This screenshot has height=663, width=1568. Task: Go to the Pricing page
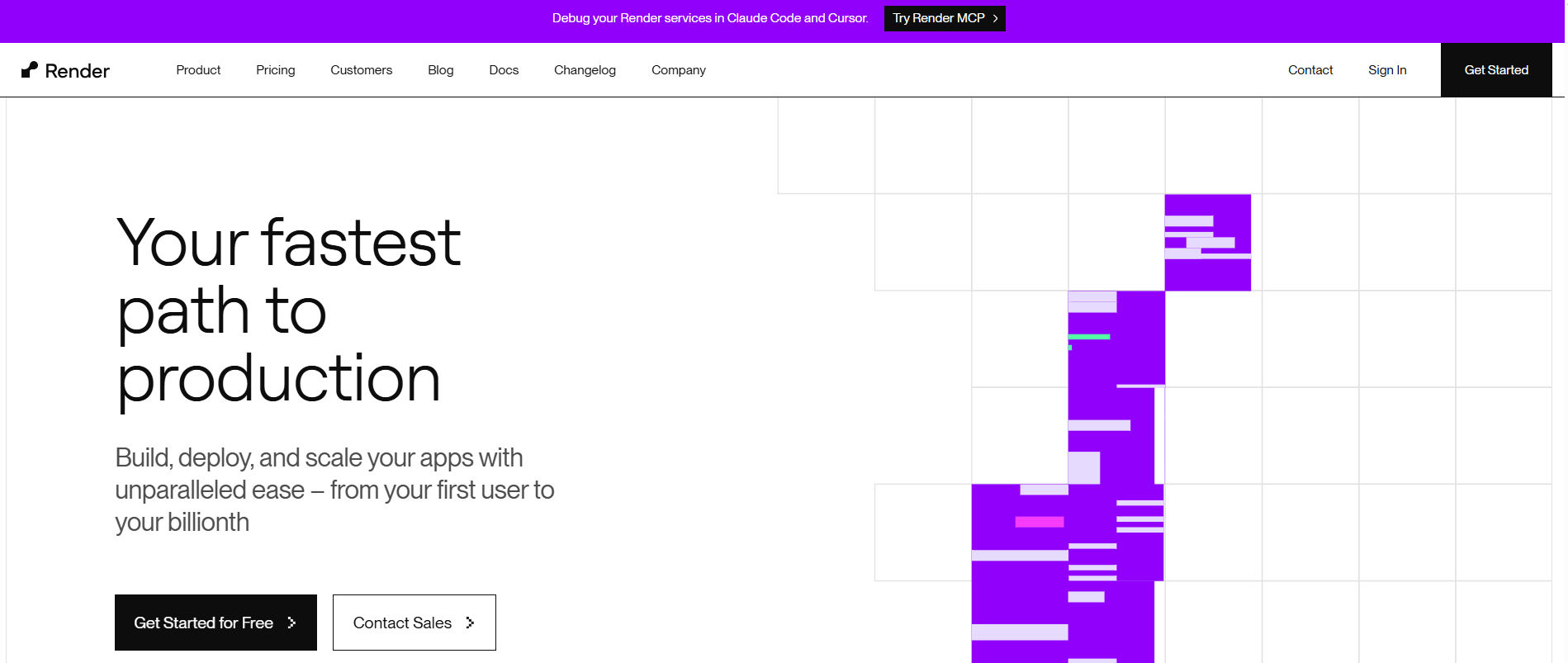coord(275,70)
